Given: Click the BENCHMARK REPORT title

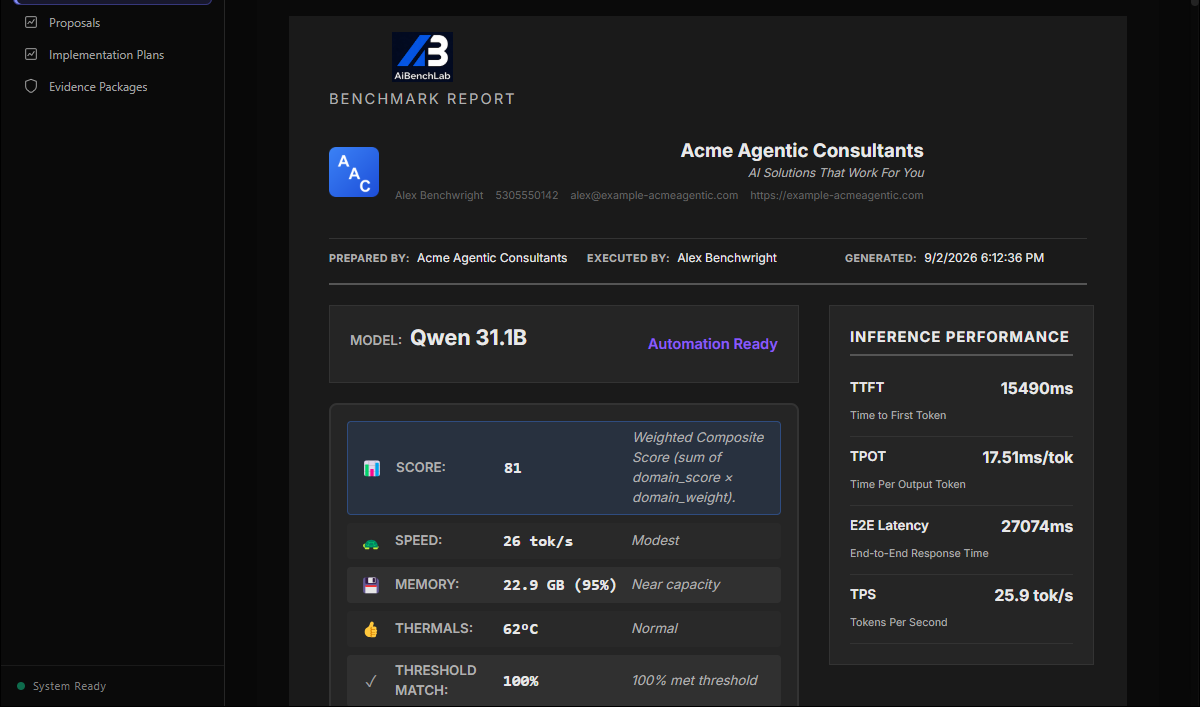Looking at the screenshot, I should 422,99.
